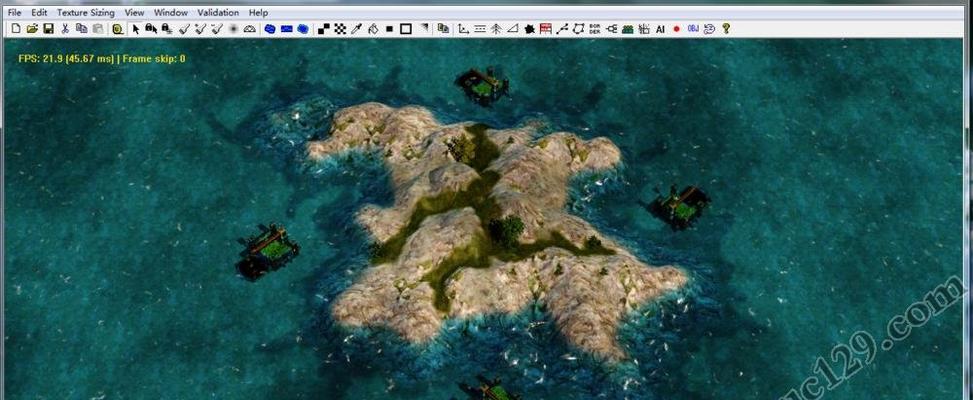
Task: Click the blue rectangle water area icon
Action: coord(286,29)
